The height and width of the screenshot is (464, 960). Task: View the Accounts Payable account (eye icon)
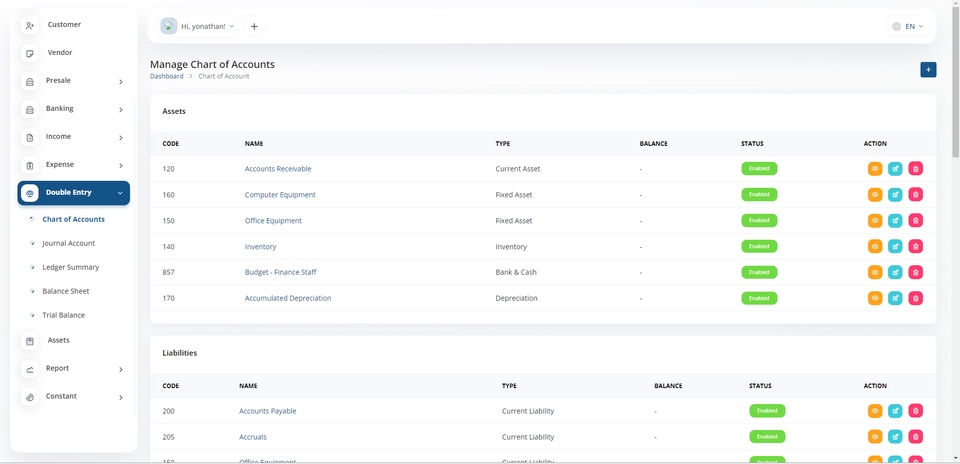pos(875,411)
